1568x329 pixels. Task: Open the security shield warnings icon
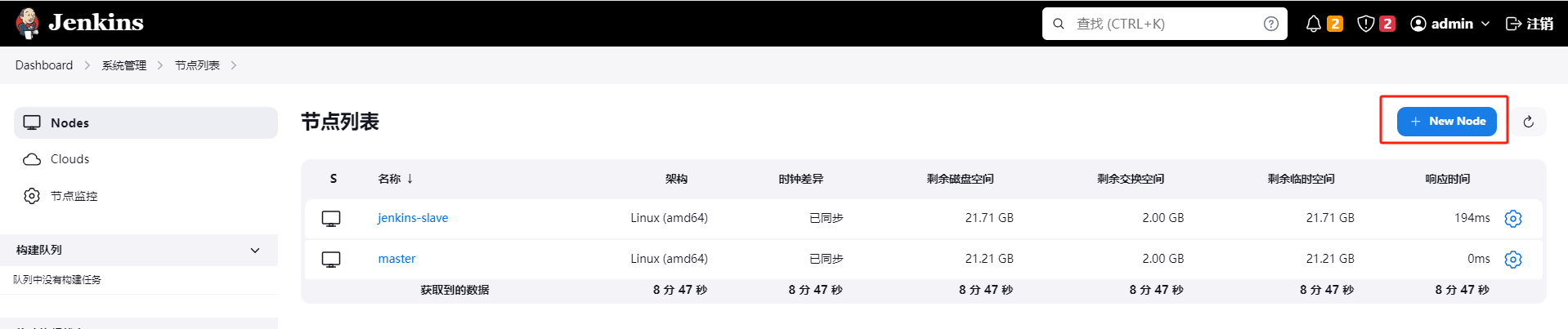pos(1365,24)
